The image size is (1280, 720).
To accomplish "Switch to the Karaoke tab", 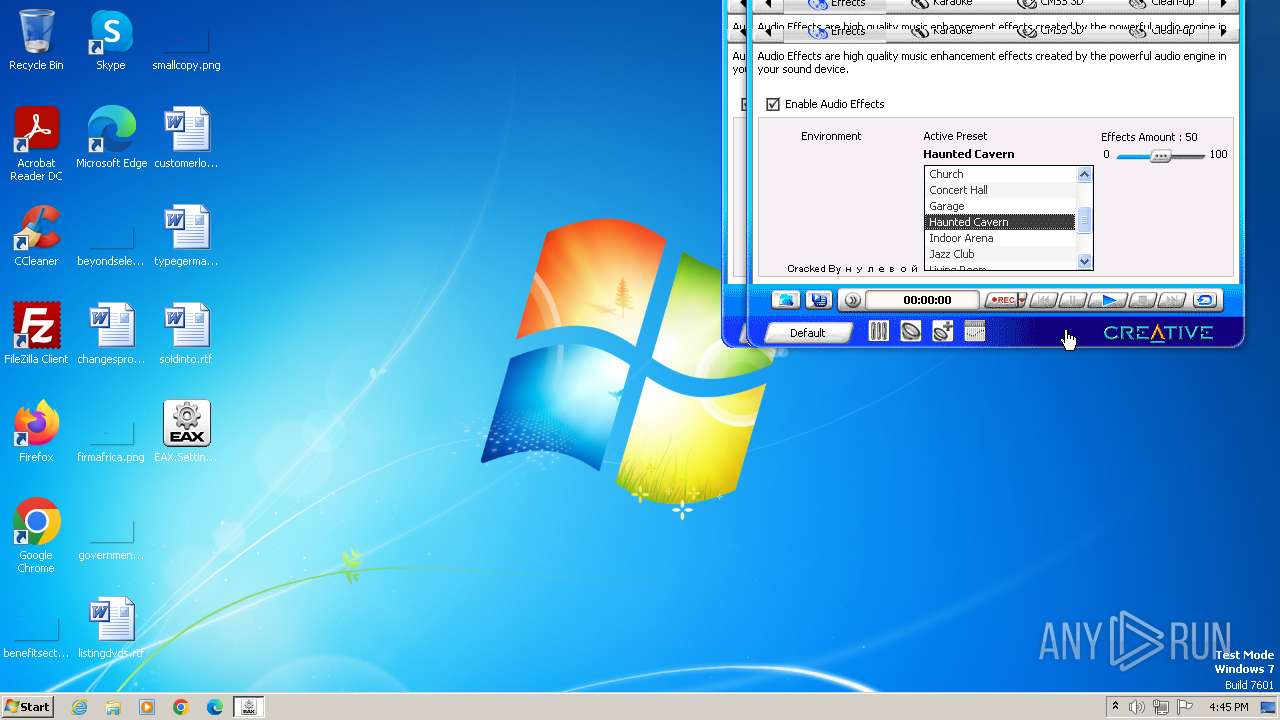I will 942,31.
